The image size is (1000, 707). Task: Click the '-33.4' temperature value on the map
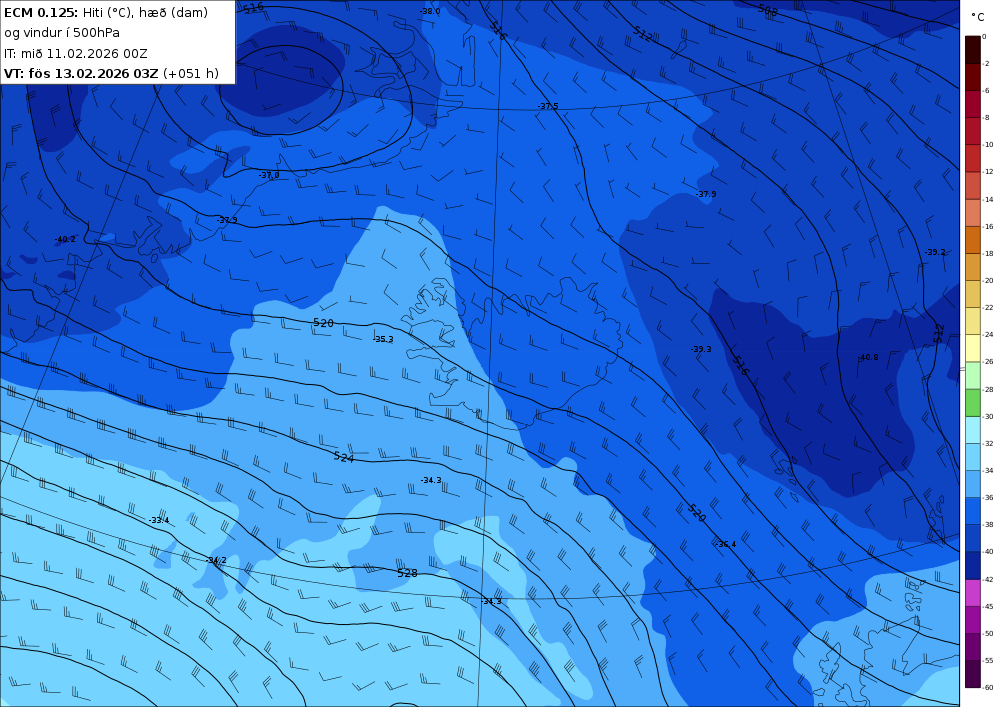(159, 521)
